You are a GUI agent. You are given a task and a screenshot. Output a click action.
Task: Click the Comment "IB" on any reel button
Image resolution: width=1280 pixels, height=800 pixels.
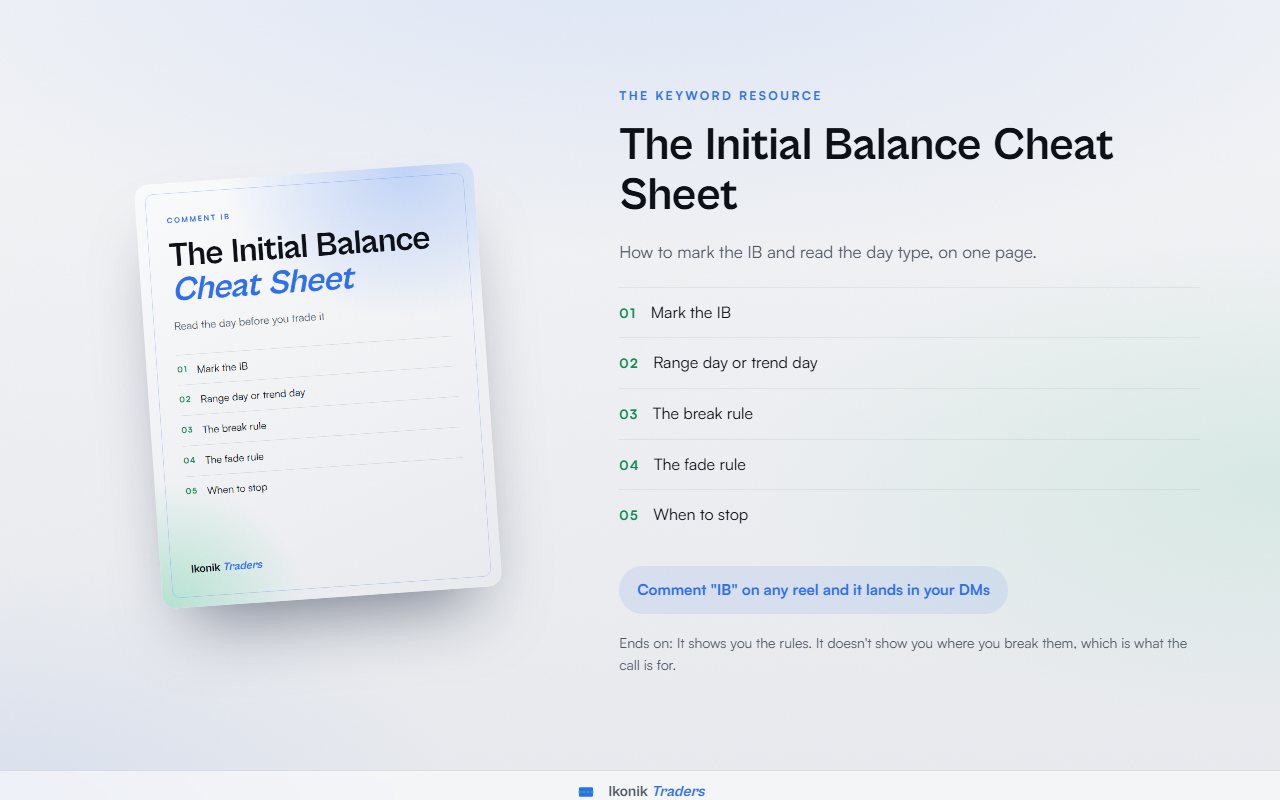tap(813, 590)
